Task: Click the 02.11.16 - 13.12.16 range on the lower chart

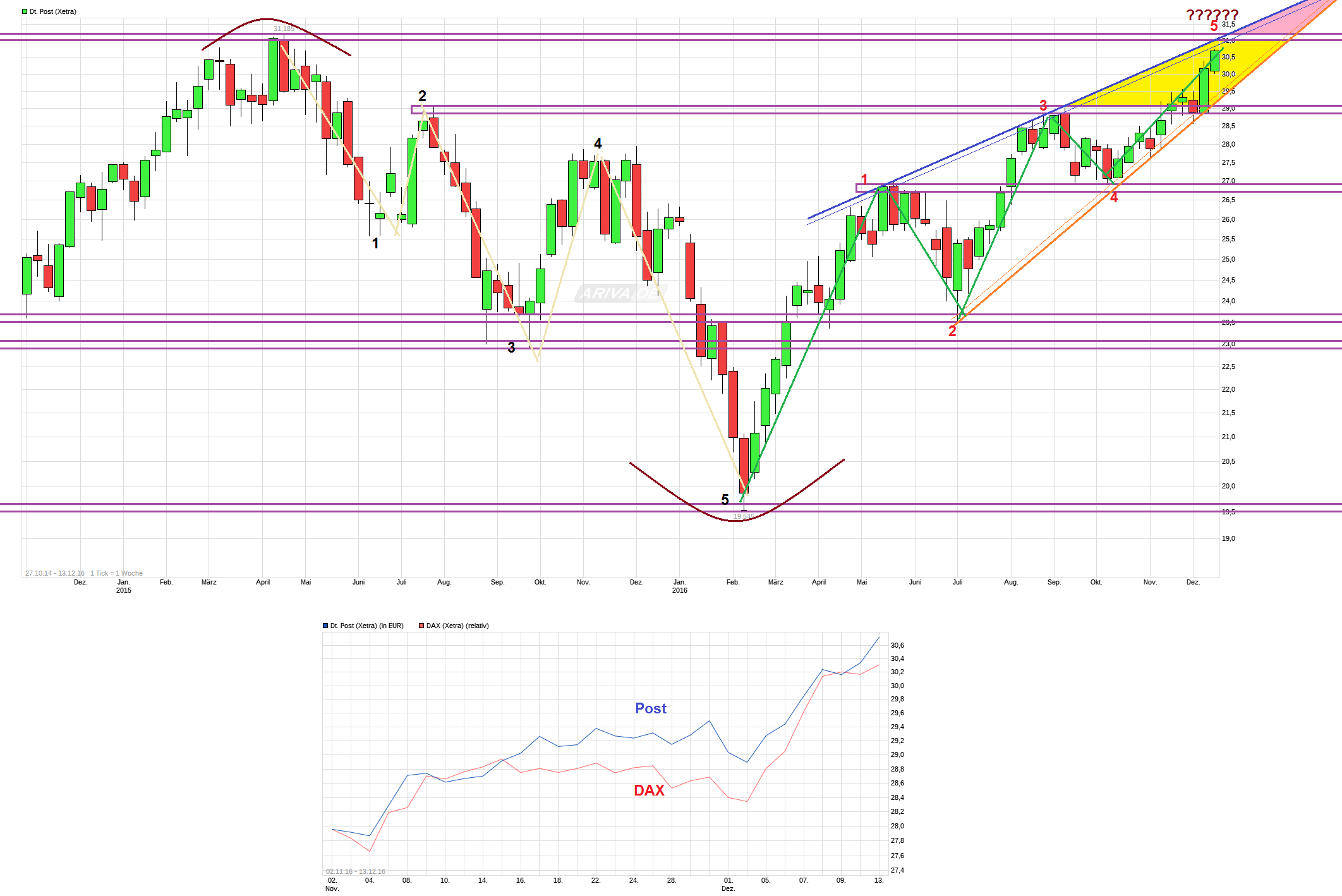Action: coord(355,871)
